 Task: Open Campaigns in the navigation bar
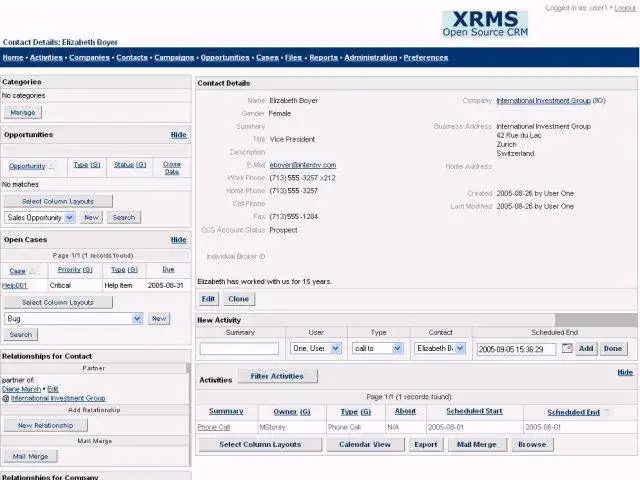[x=174, y=58]
